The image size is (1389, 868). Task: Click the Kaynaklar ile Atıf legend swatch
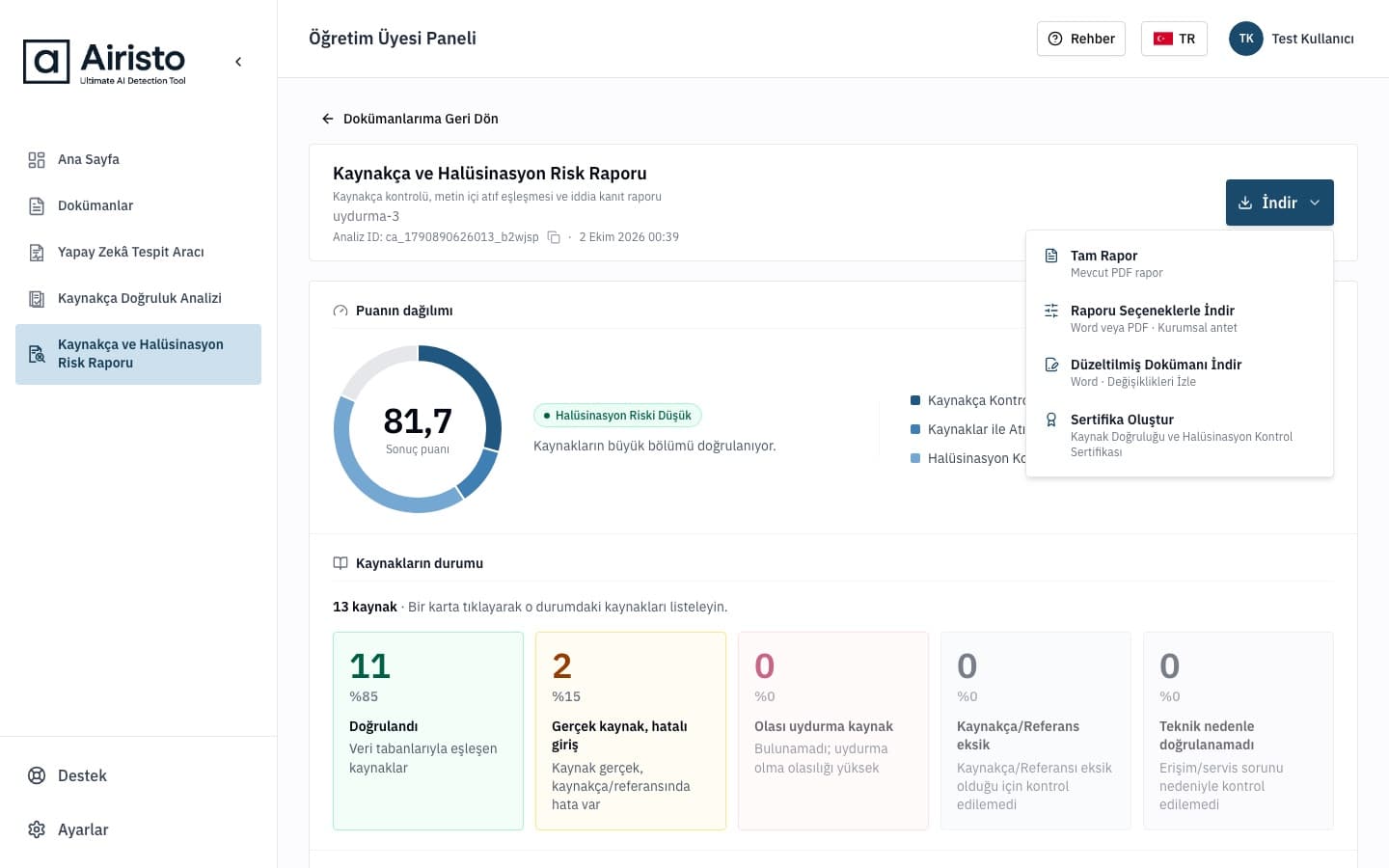point(915,429)
